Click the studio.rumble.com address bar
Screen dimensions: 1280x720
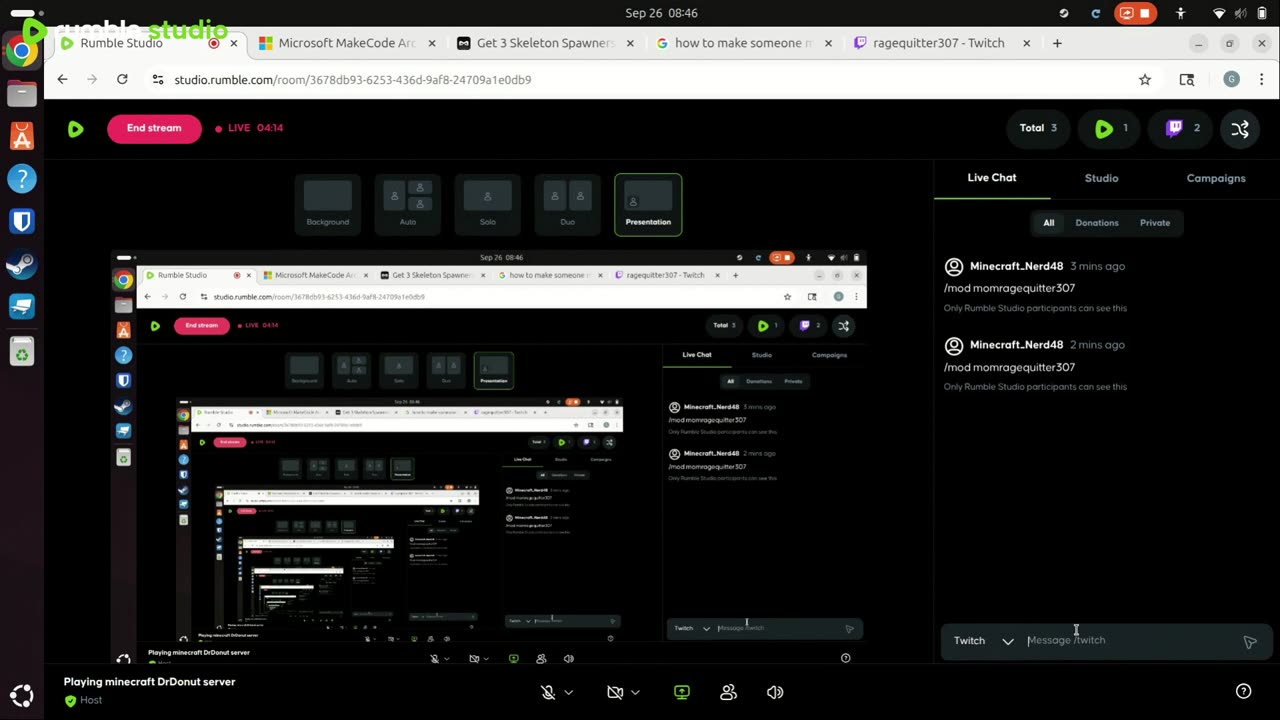click(640, 79)
